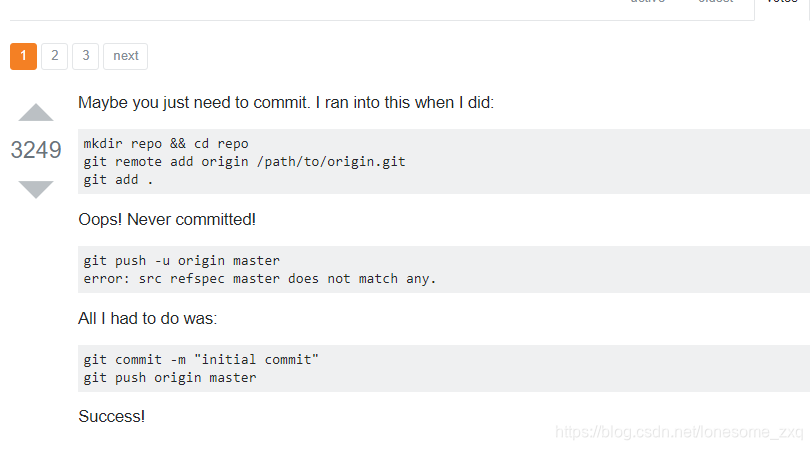Click the blog.csdn.net watermark URL
812x450 pixels.
pyautogui.click(x=679, y=432)
